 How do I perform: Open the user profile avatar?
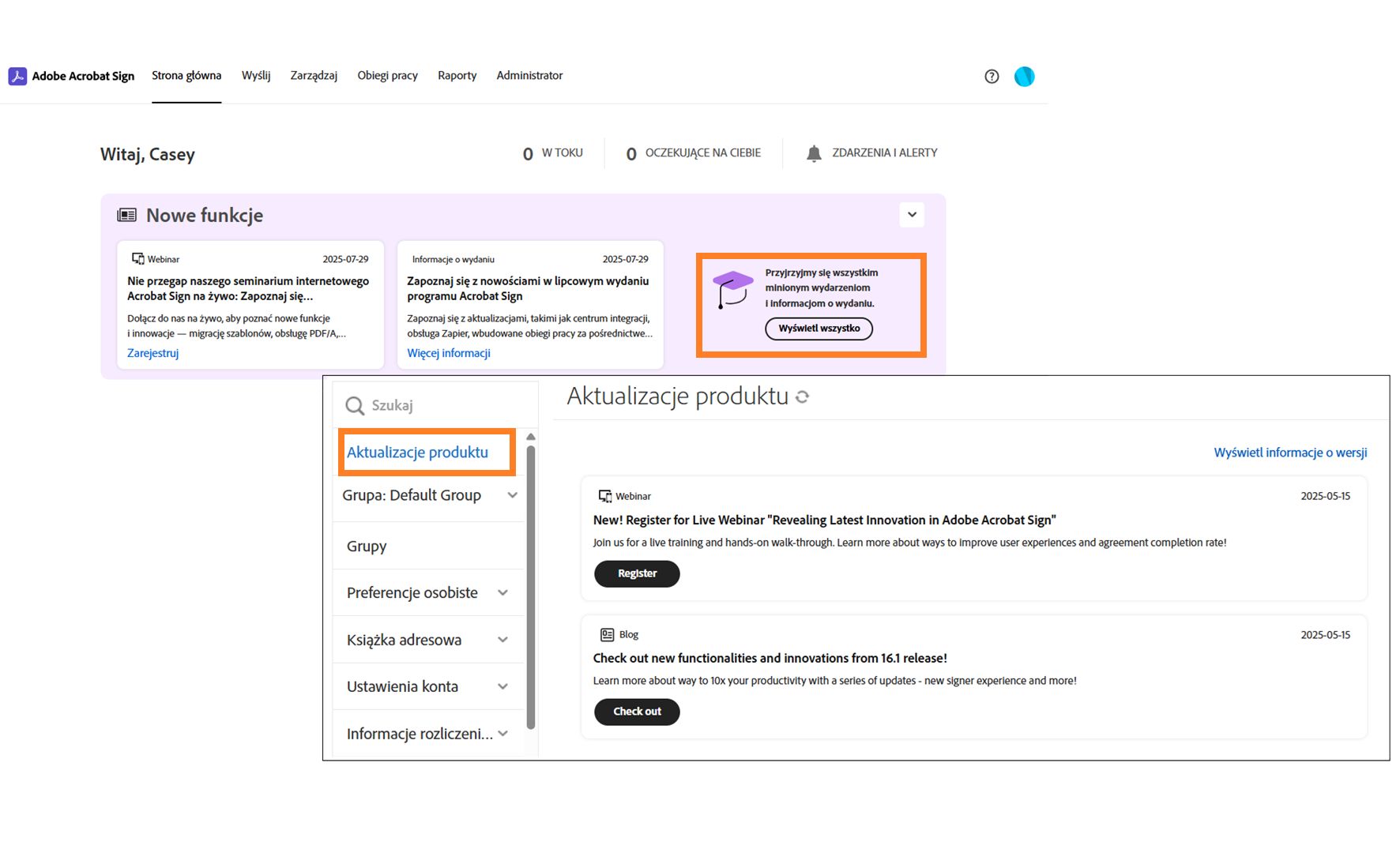1024,77
